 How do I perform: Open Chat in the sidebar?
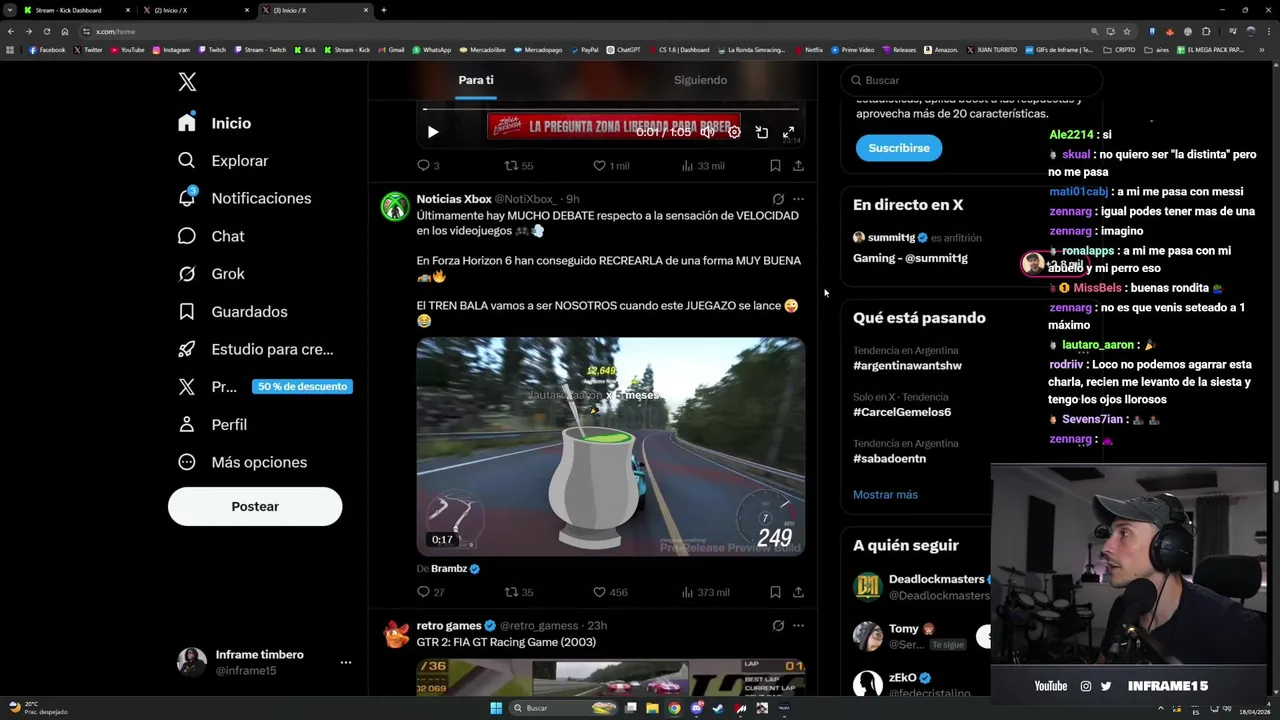tap(210, 236)
